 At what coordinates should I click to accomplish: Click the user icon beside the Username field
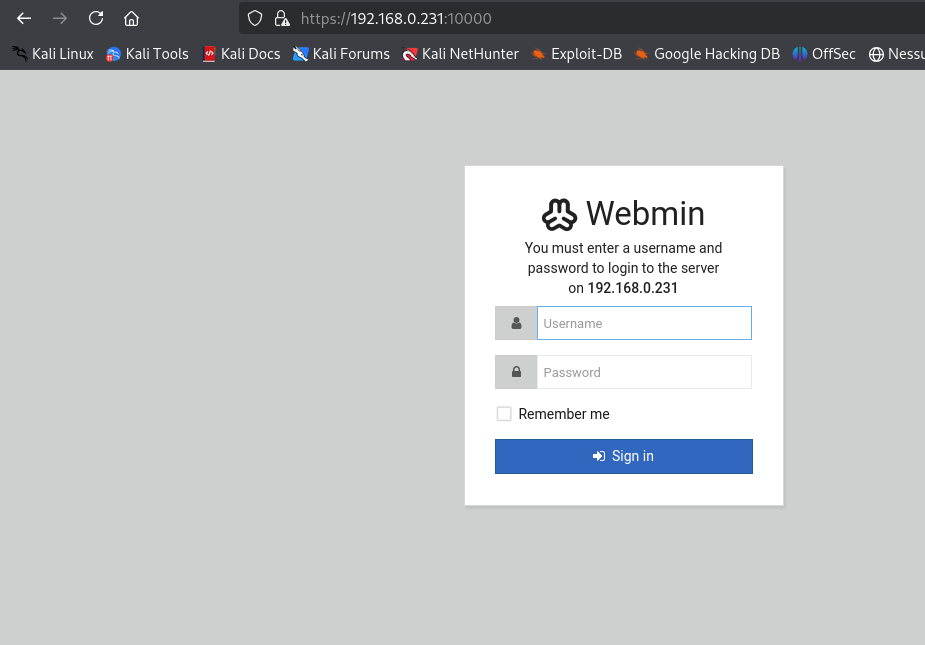pyautogui.click(x=516, y=323)
